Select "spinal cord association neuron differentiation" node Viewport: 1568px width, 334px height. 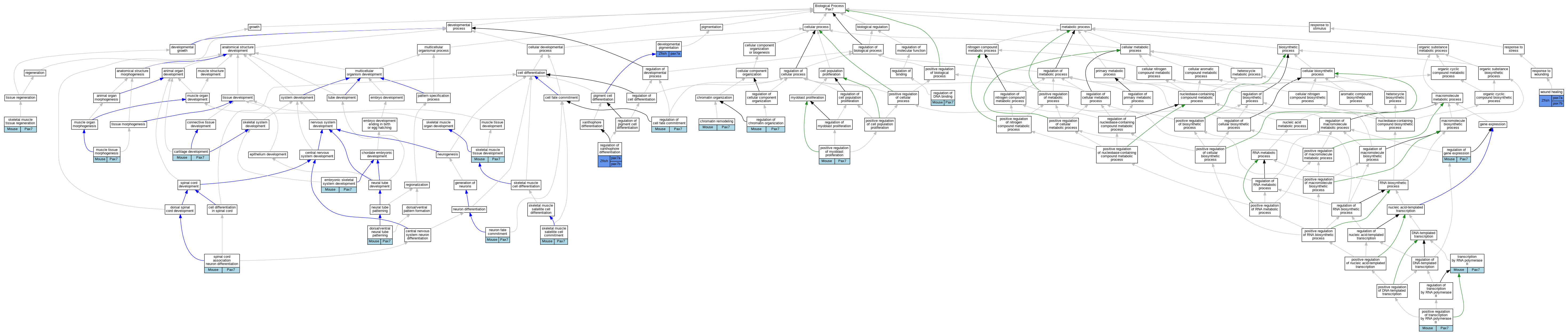click(x=222, y=260)
